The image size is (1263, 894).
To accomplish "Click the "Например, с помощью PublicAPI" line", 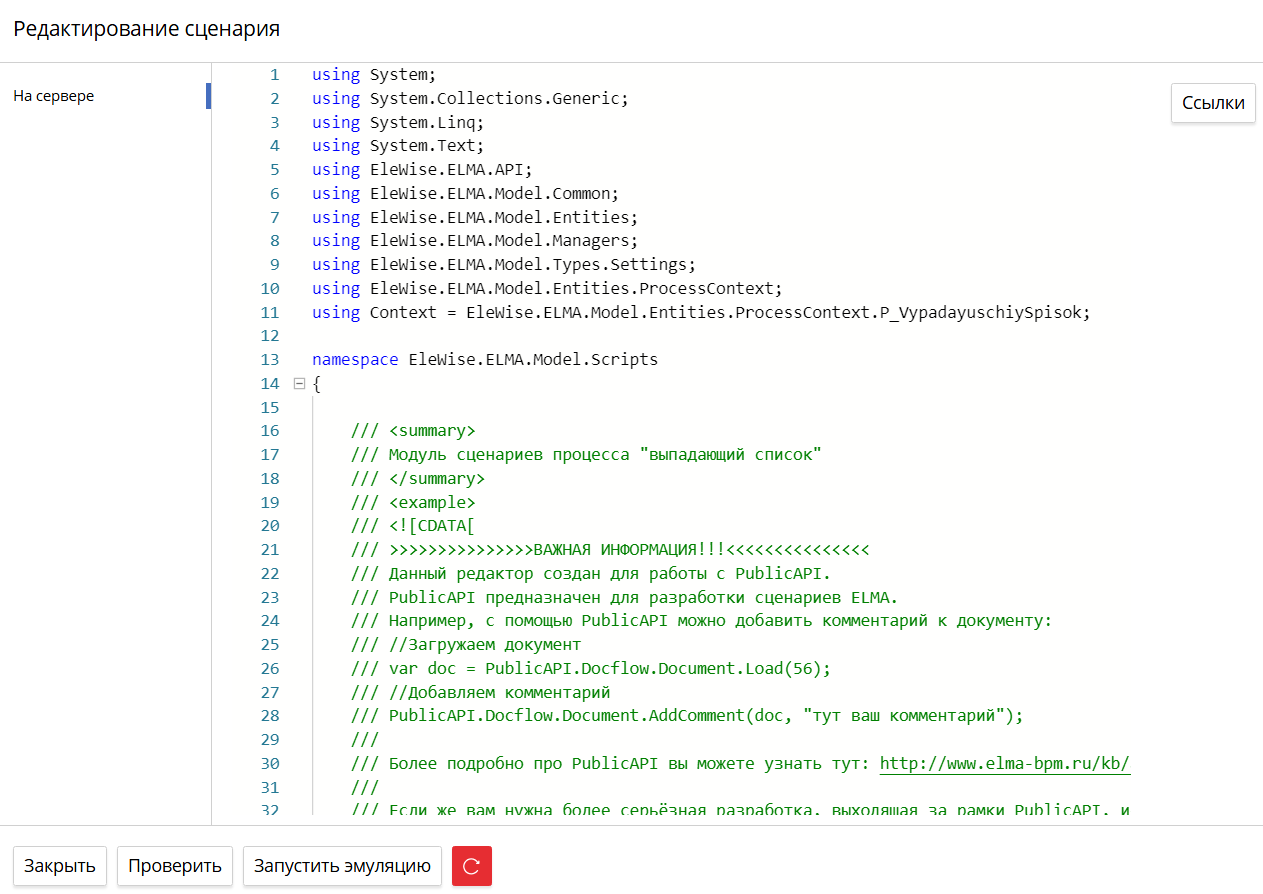I will [x=701, y=621].
